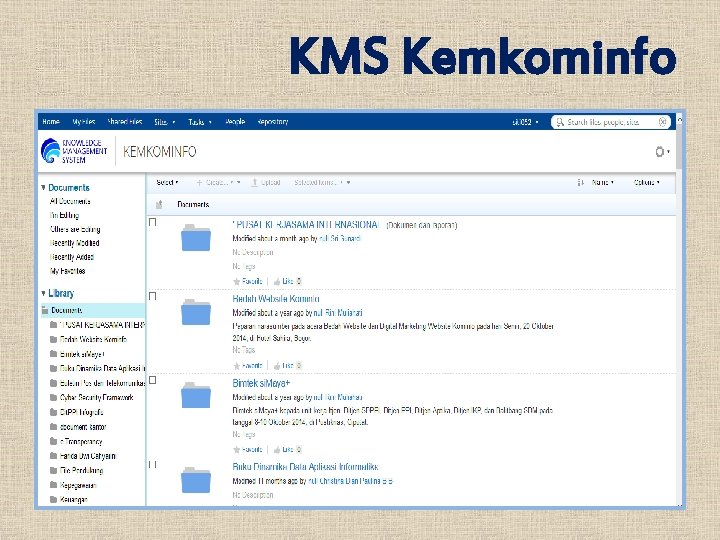Open the Buku Dinamika folder icon
This screenshot has height=540, width=720.
(196, 480)
